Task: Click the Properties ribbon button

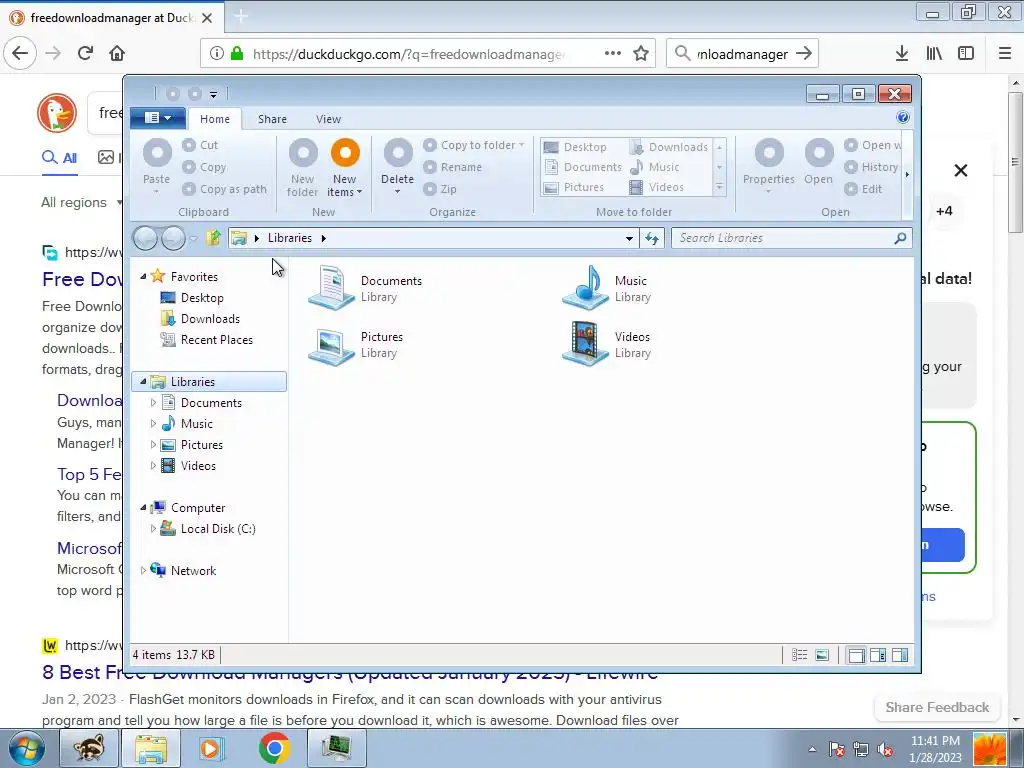Action: pos(769,166)
